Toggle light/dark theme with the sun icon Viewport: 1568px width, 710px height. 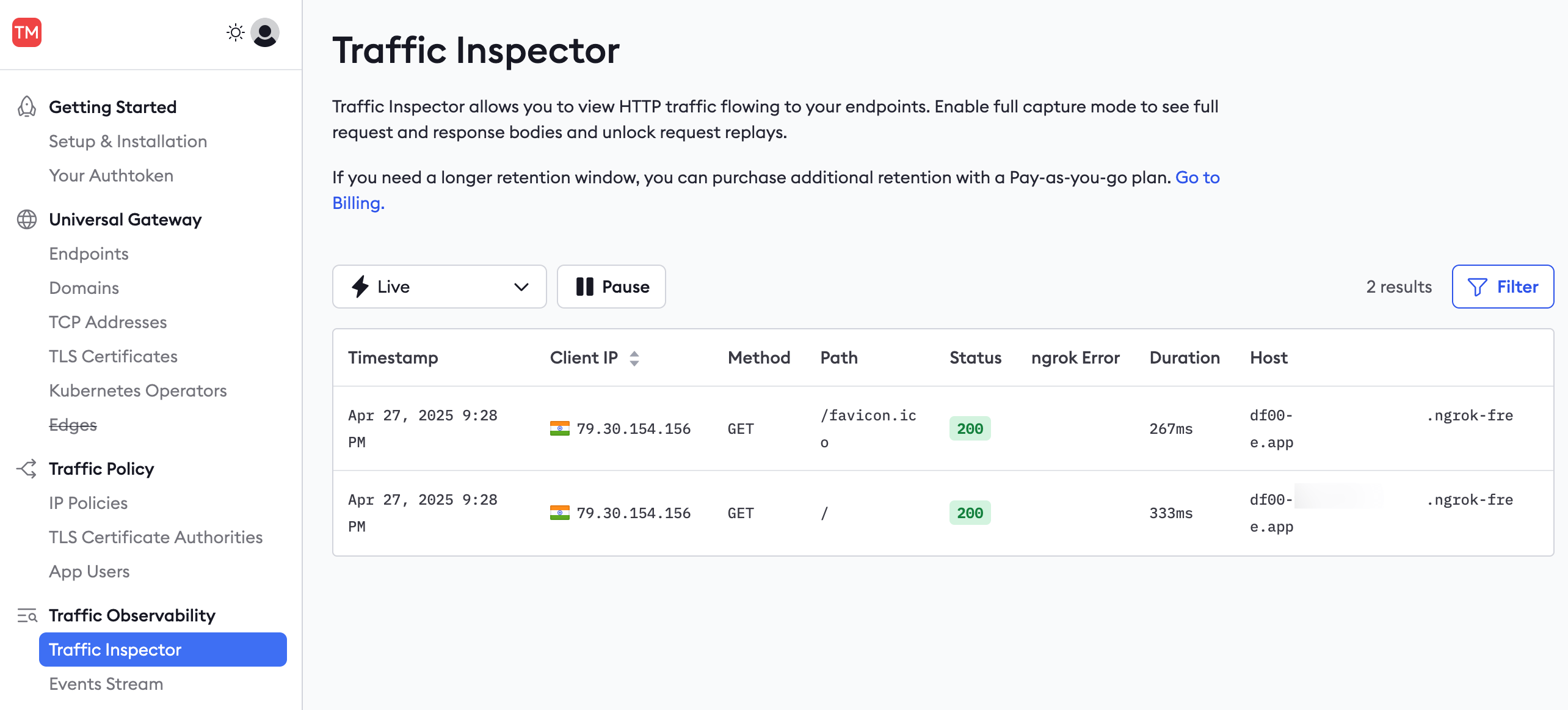click(235, 32)
